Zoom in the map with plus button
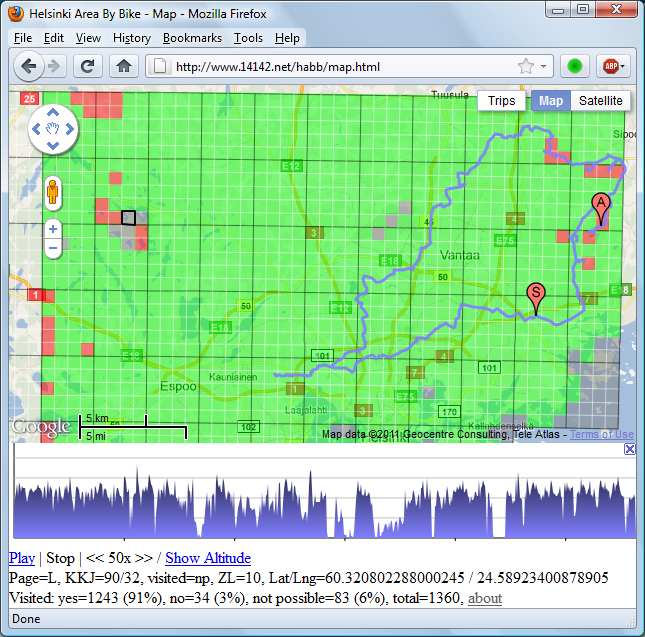 [53, 229]
